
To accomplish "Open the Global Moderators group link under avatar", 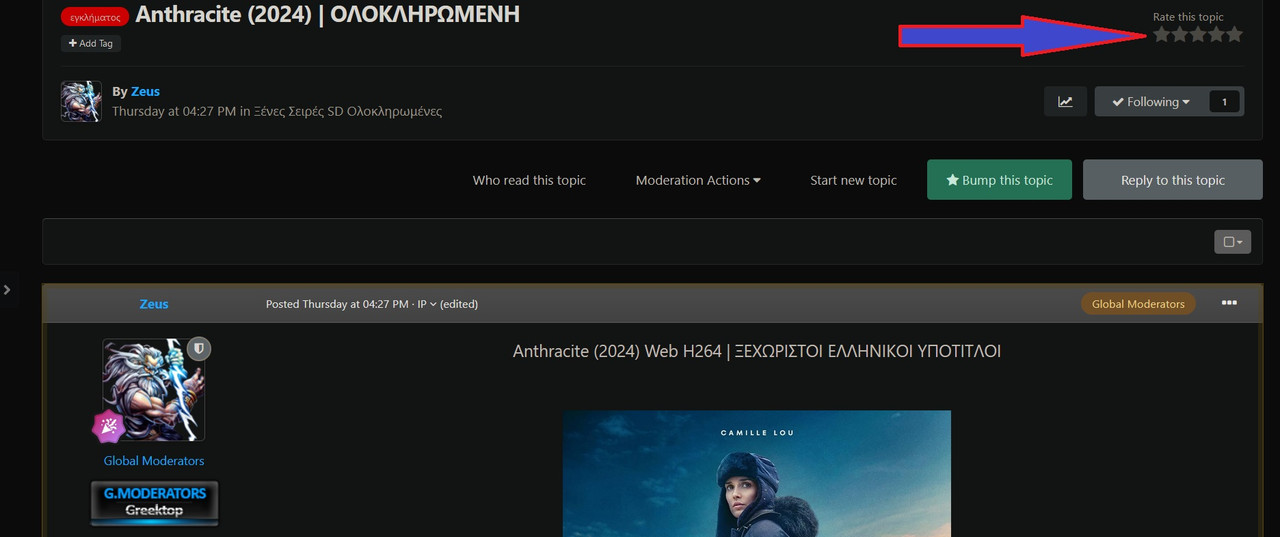I will [154, 461].
